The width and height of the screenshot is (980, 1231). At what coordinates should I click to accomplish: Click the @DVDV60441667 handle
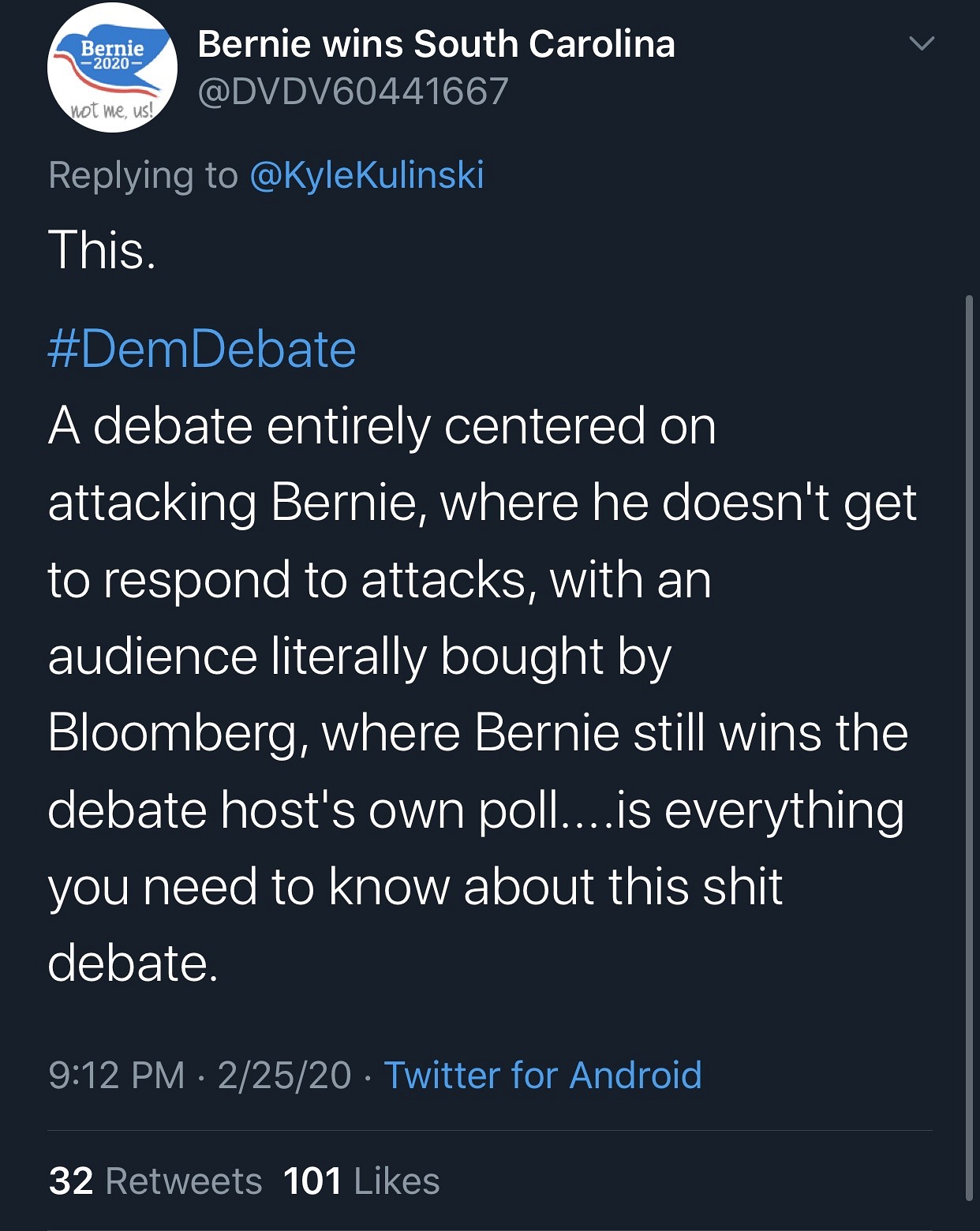(353, 92)
